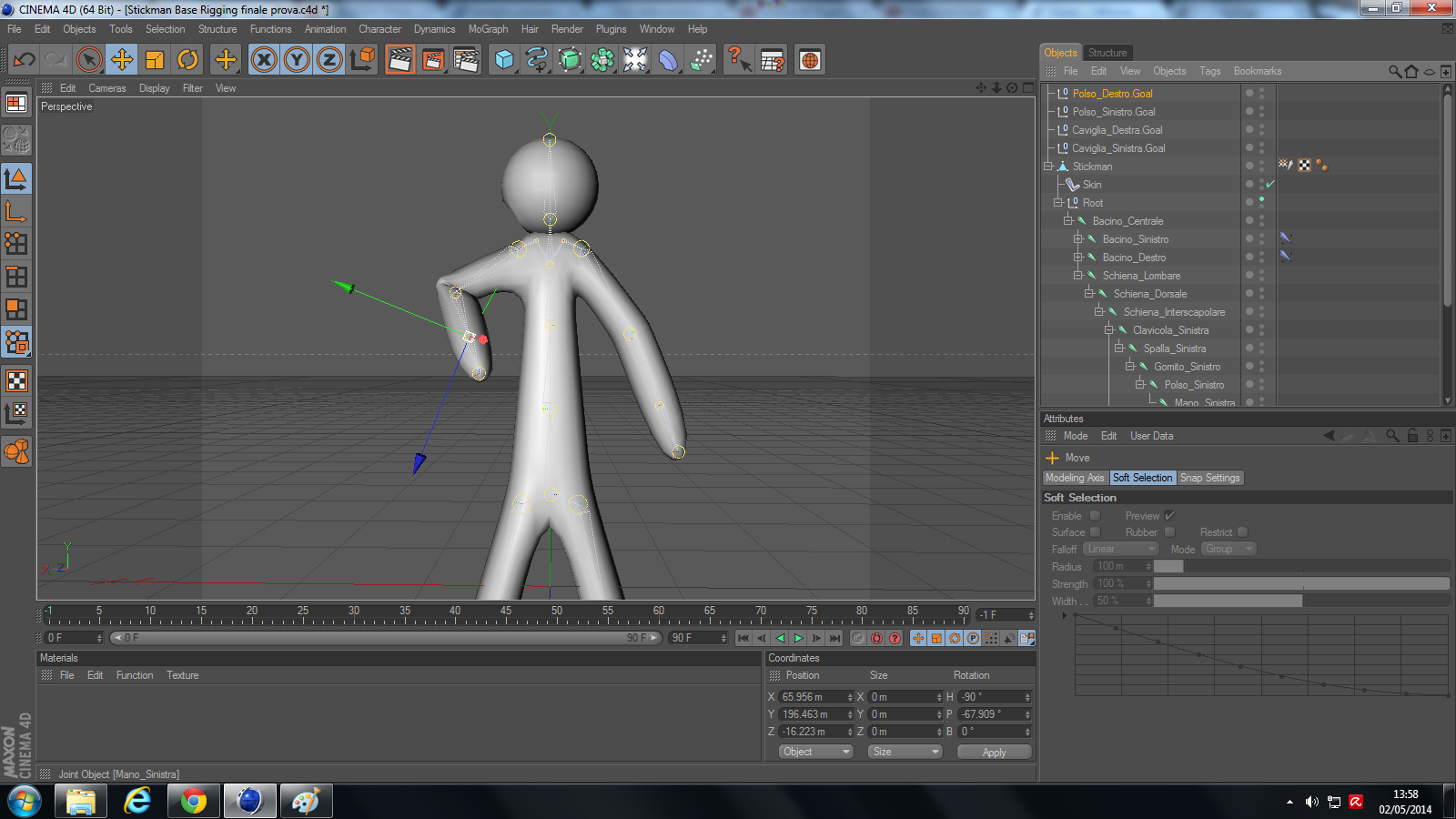Viewport: 1456px width, 819px height.
Task: Switch to the Structure tab
Action: coord(1107,53)
